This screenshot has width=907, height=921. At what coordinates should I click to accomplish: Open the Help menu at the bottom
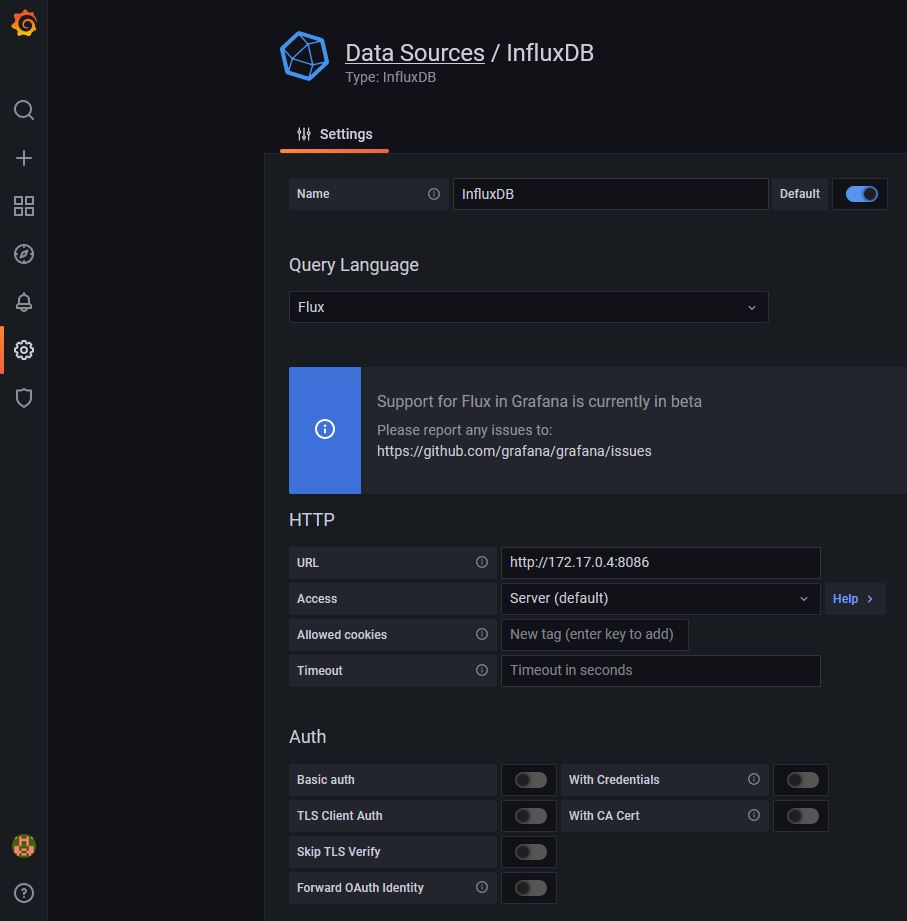[x=23, y=892]
